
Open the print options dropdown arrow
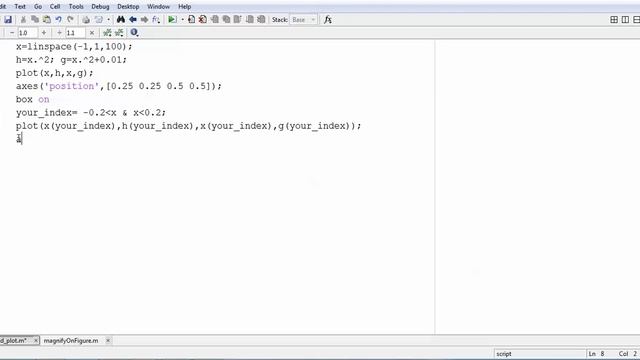click(x=108, y=20)
